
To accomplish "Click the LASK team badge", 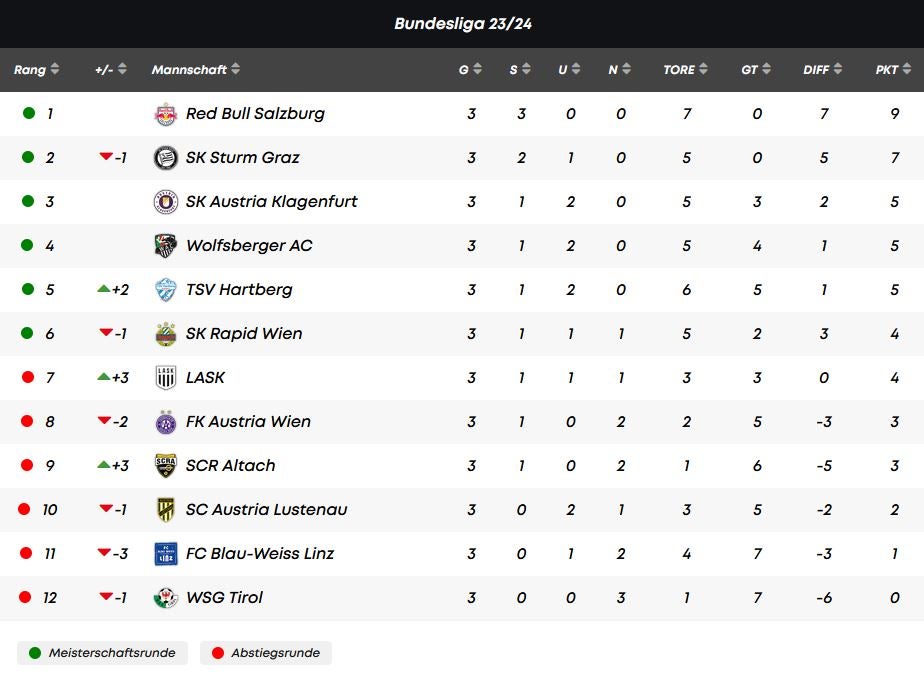I will (x=166, y=378).
